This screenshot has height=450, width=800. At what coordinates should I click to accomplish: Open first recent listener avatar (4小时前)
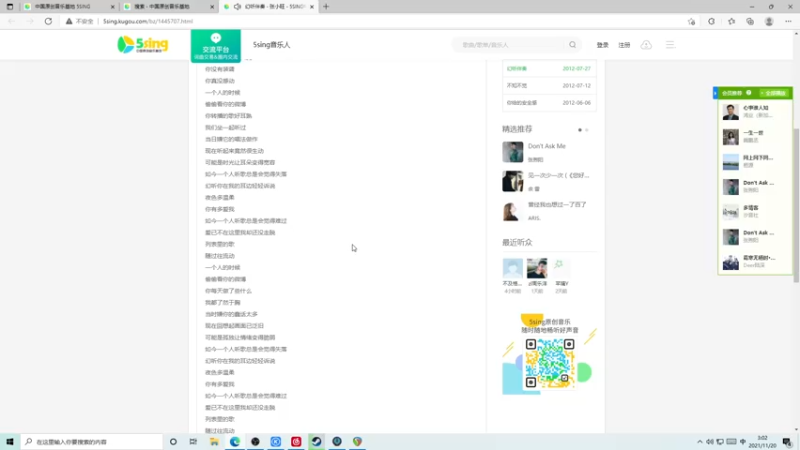pyautogui.click(x=513, y=268)
